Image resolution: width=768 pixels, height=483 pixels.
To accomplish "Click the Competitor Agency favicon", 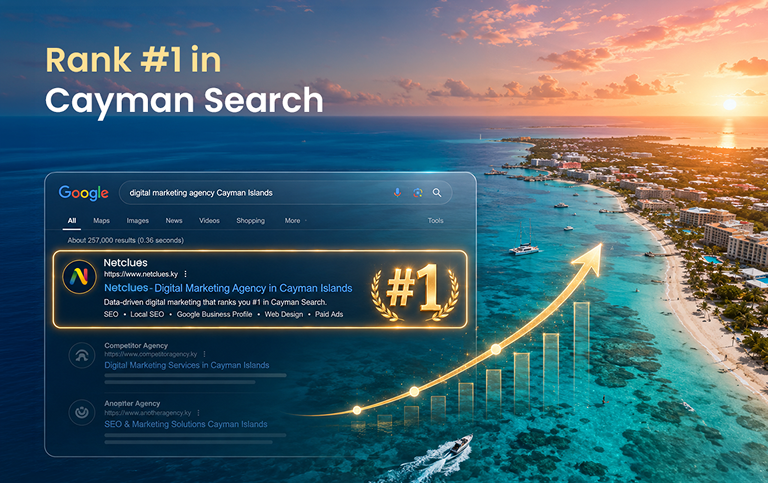I will coord(82,355).
